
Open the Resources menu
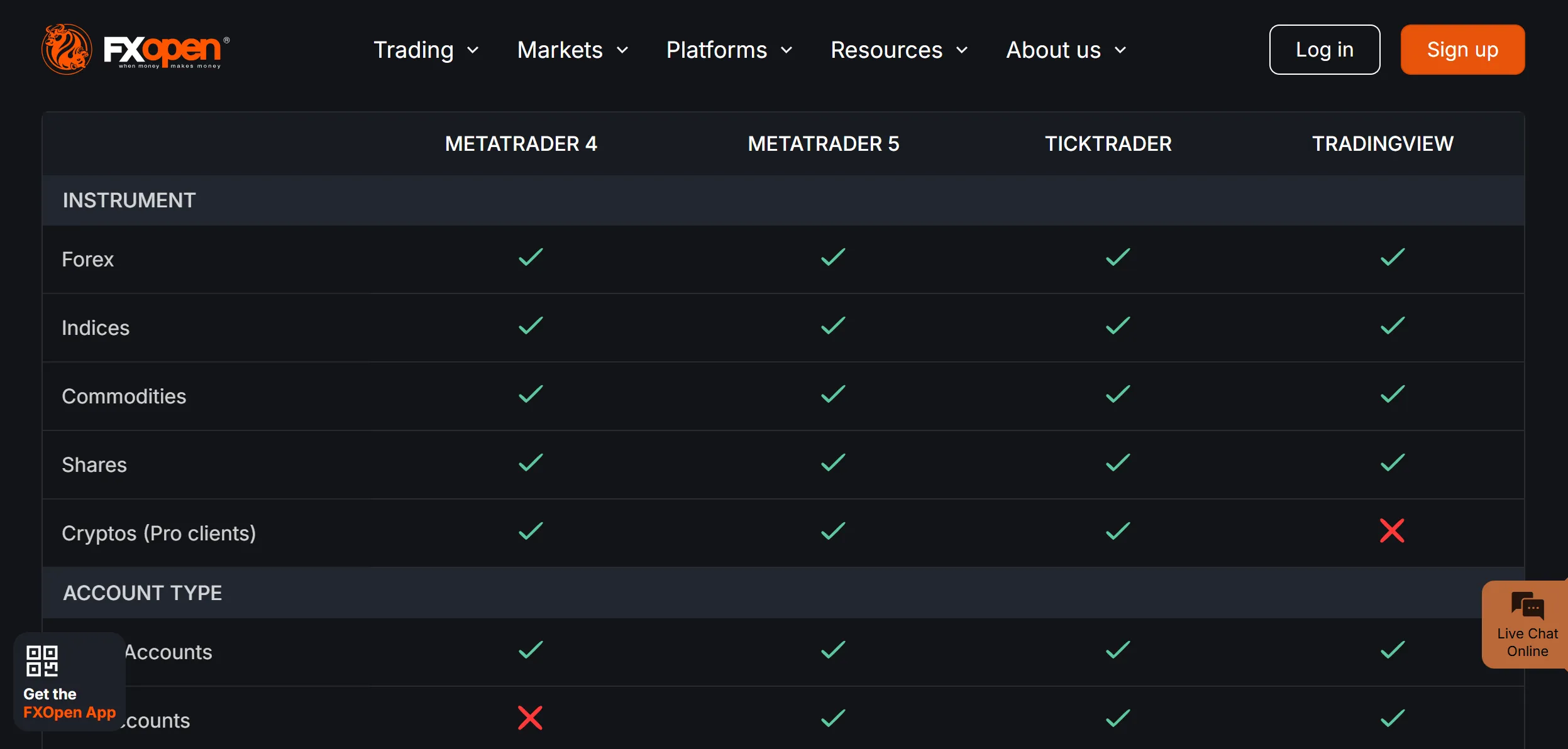click(898, 50)
